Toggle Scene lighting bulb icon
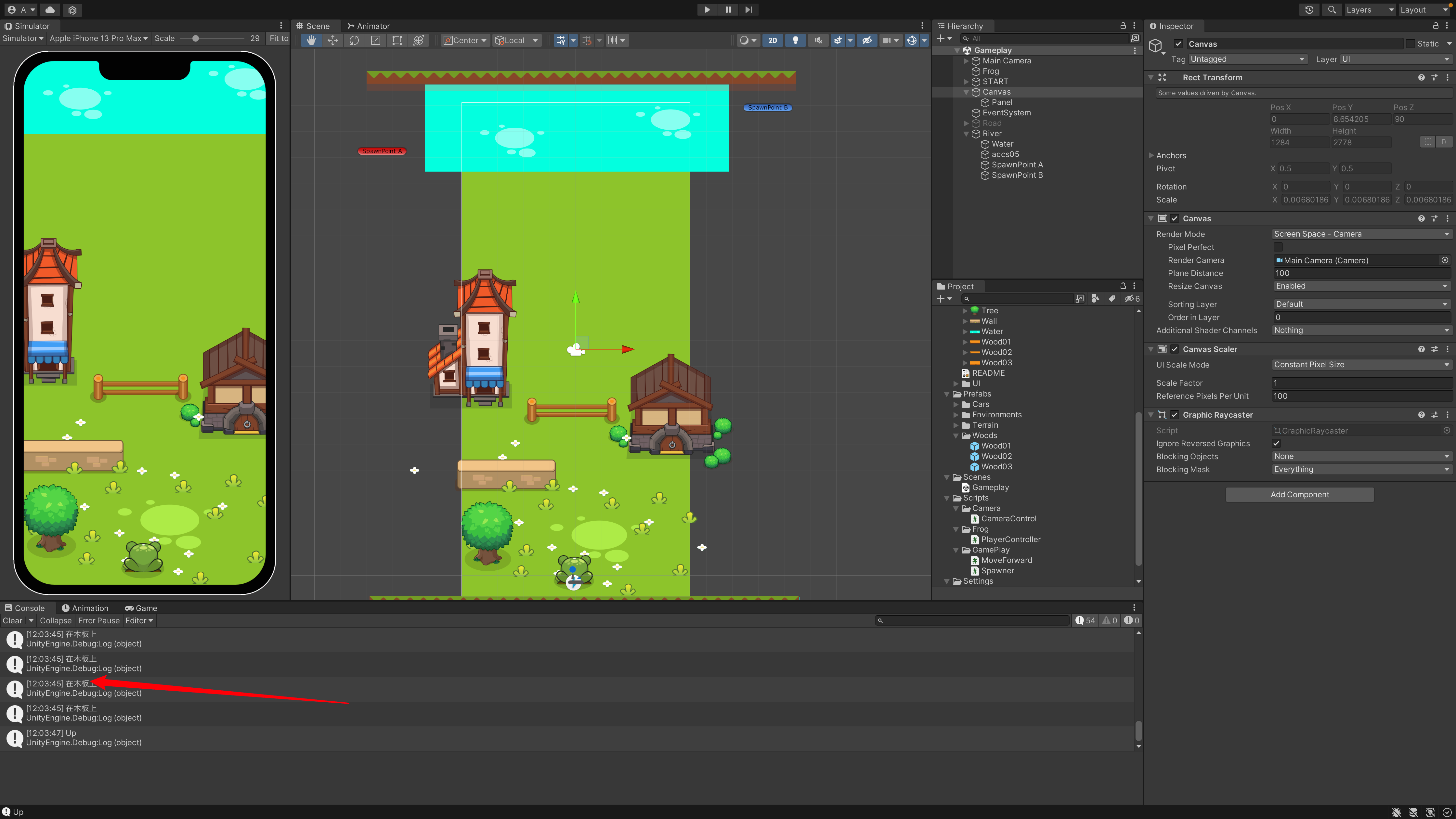The height and width of the screenshot is (819, 1456). [x=796, y=40]
